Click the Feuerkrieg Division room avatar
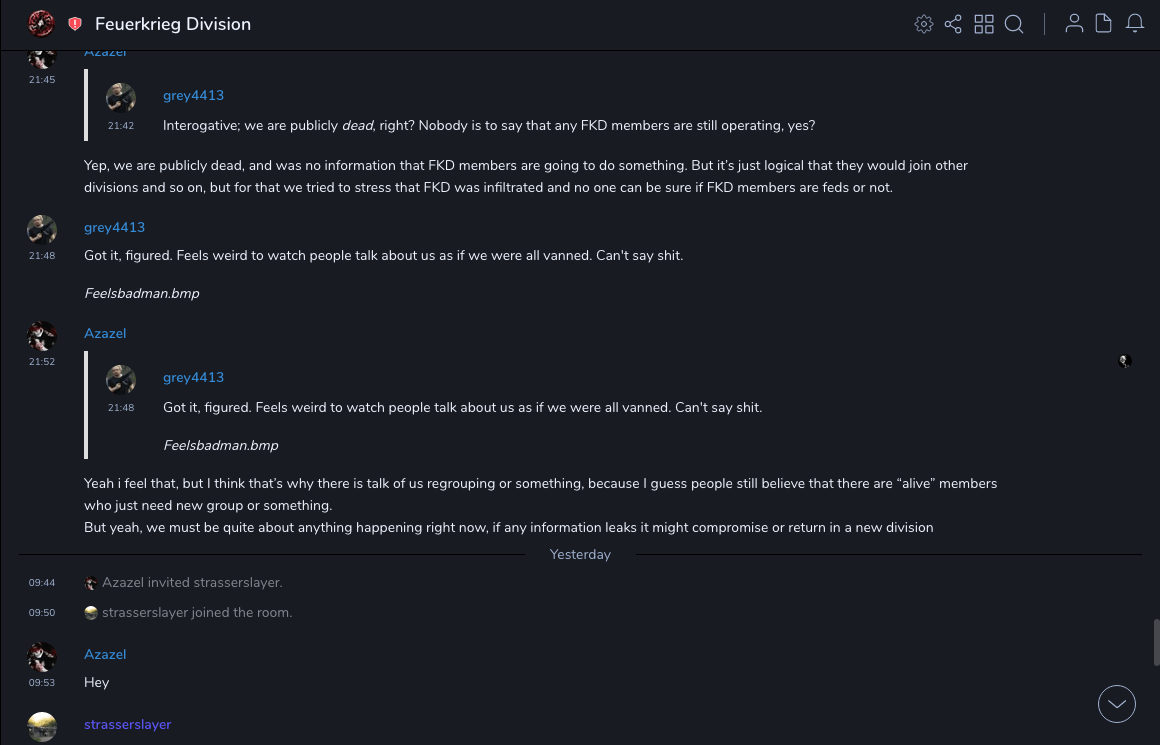Screen dimensions: 1160x745 coord(41,24)
